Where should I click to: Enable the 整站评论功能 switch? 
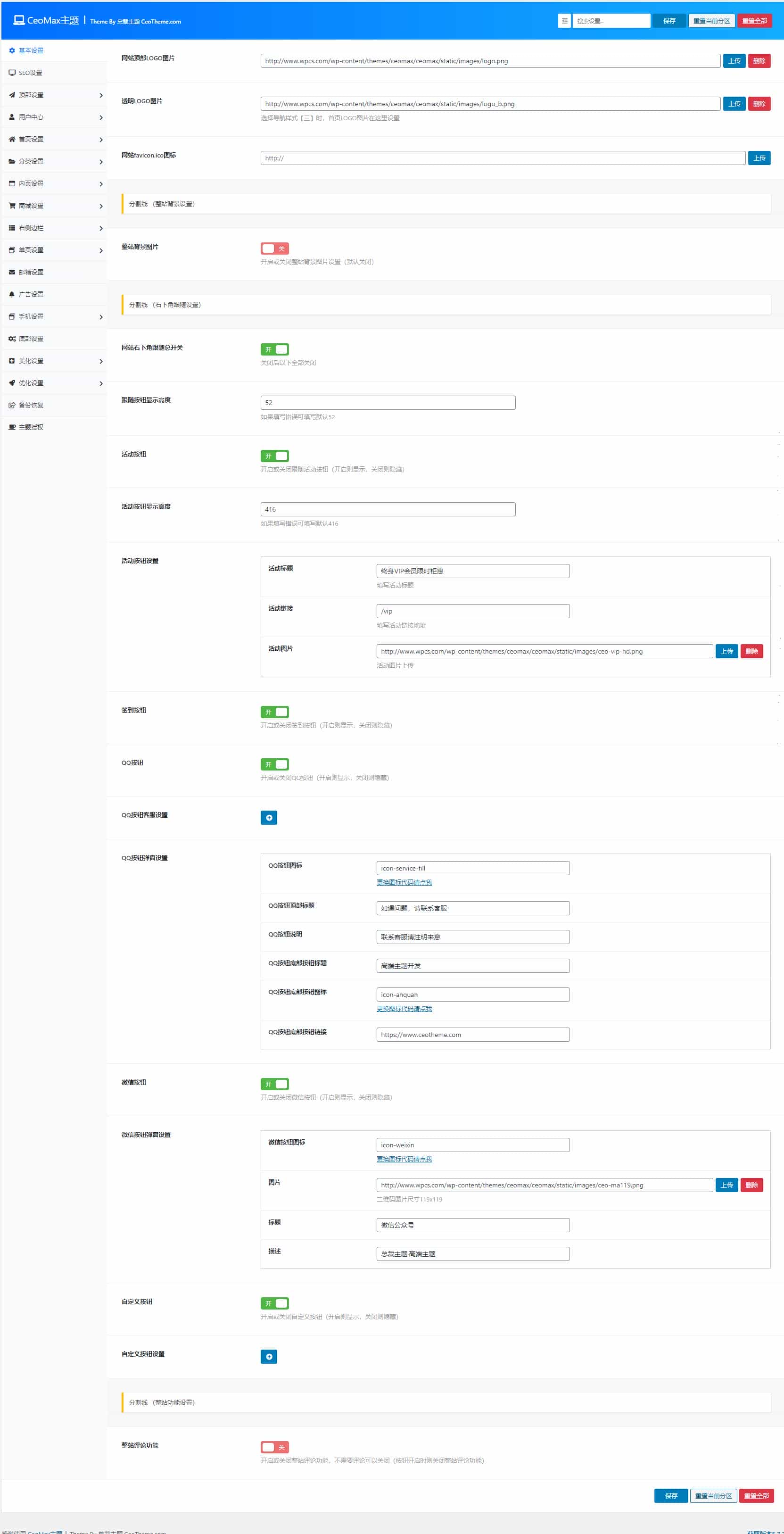274,1447
